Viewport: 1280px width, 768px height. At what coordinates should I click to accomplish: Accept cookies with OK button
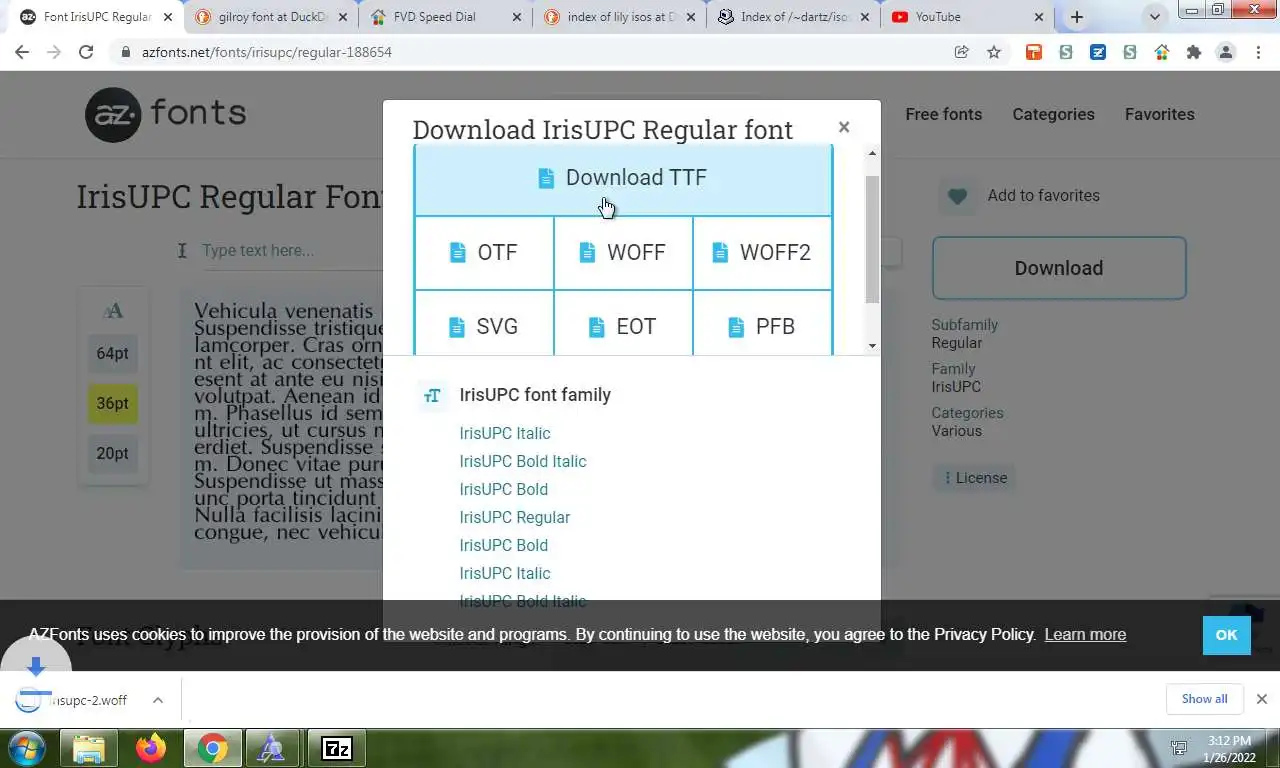tap(1227, 635)
